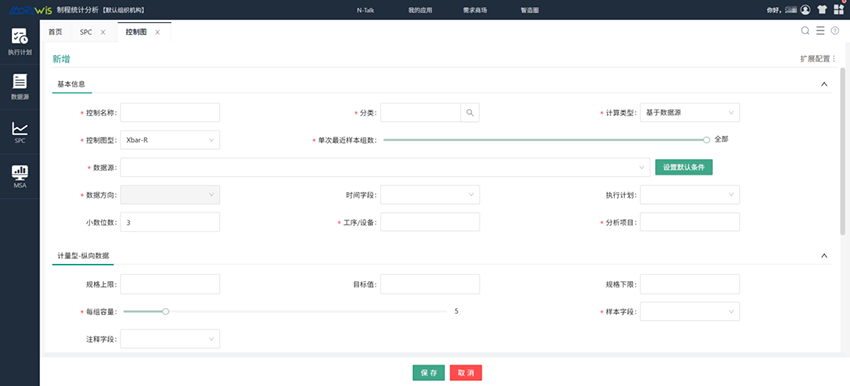The height and width of the screenshot is (386, 850).
Task: Open the 注释字段 dropdown
Action: coord(170,339)
